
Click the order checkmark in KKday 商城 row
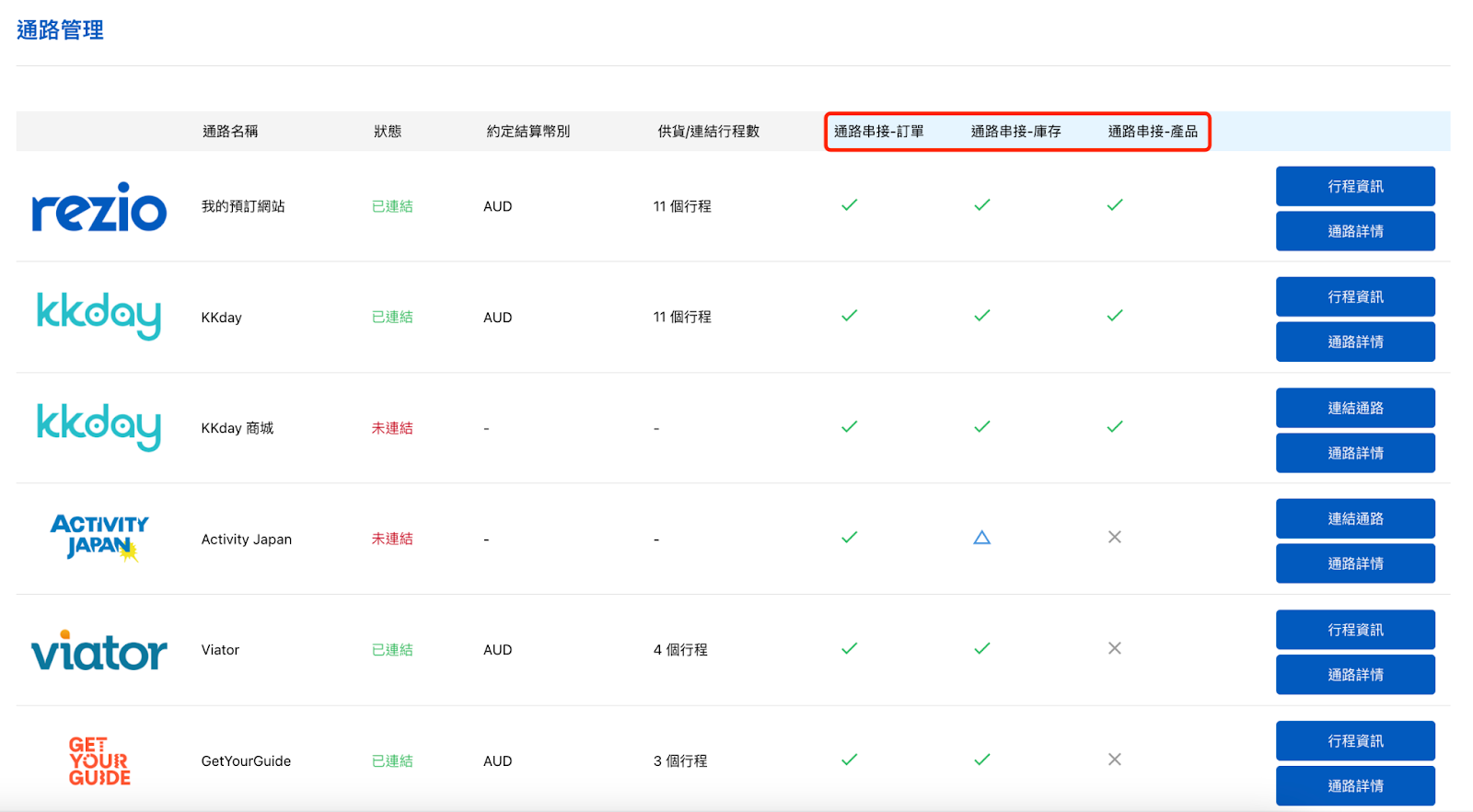[x=849, y=427]
